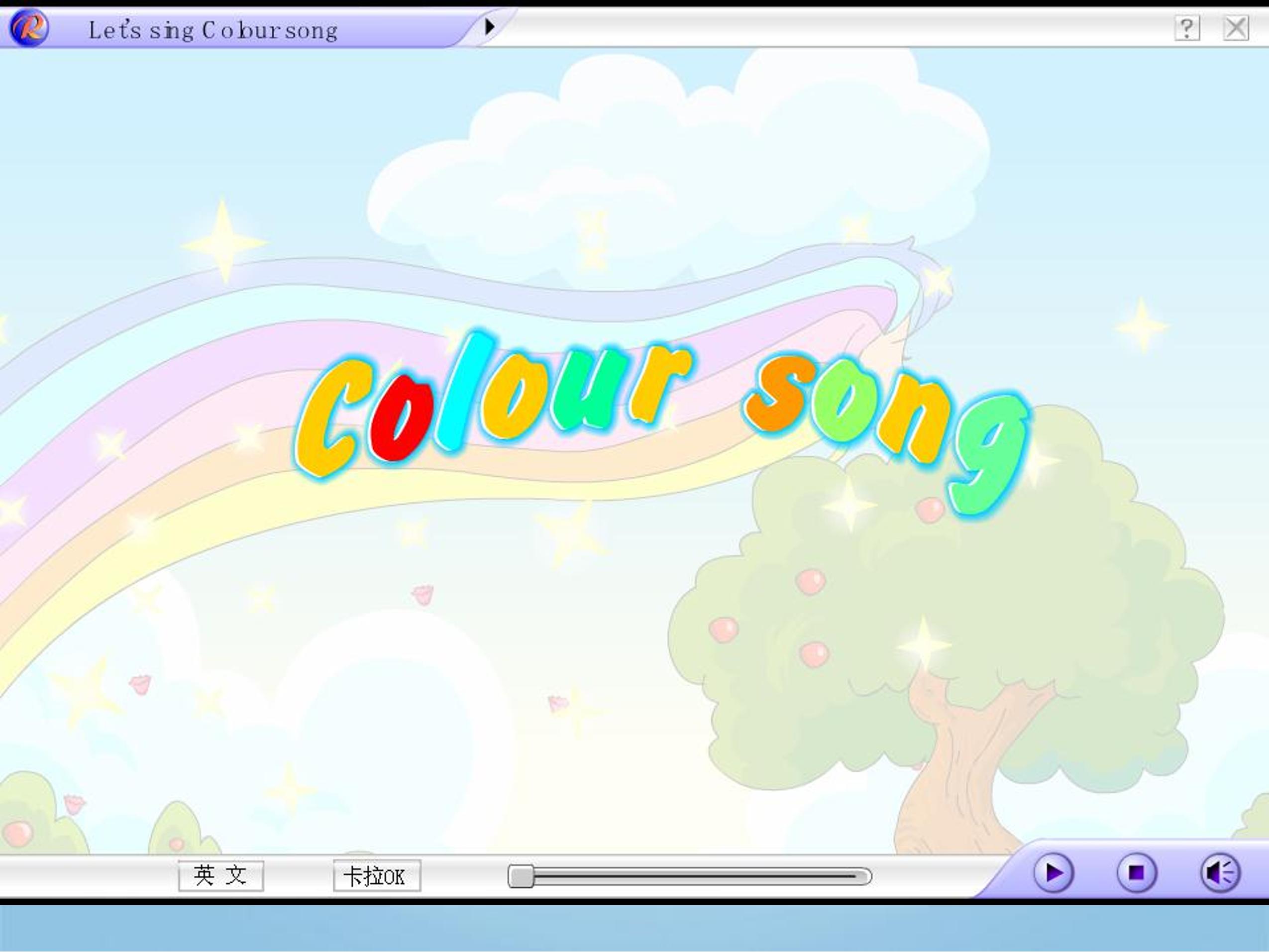Expand the black arrow beside the title
This screenshot has height=952, width=1269.
(x=489, y=26)
